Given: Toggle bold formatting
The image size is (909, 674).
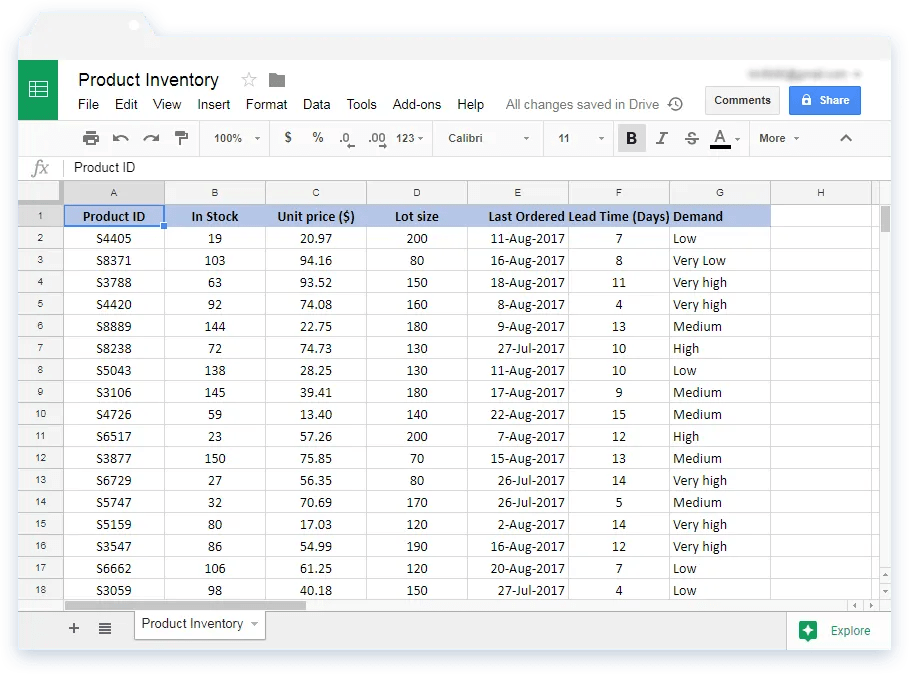Looking at the screenshot, I should 631,138.
